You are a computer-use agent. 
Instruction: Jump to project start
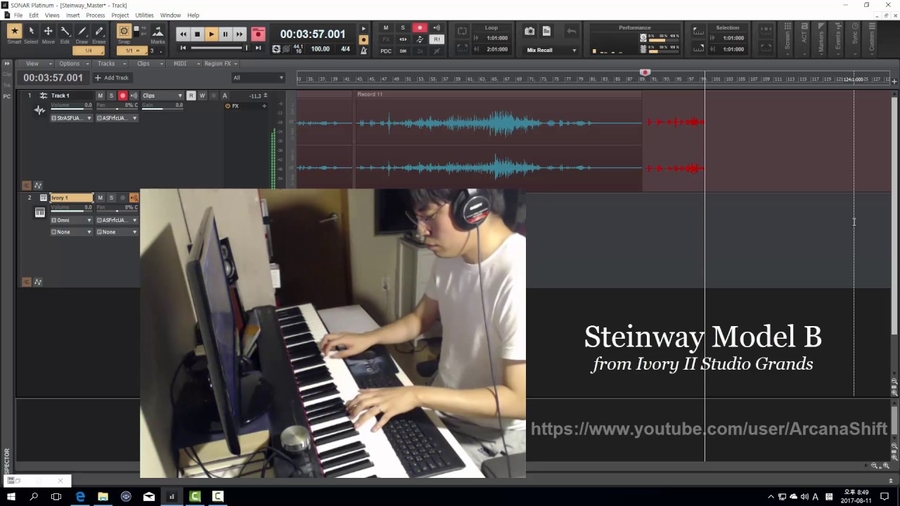point(183,48)
